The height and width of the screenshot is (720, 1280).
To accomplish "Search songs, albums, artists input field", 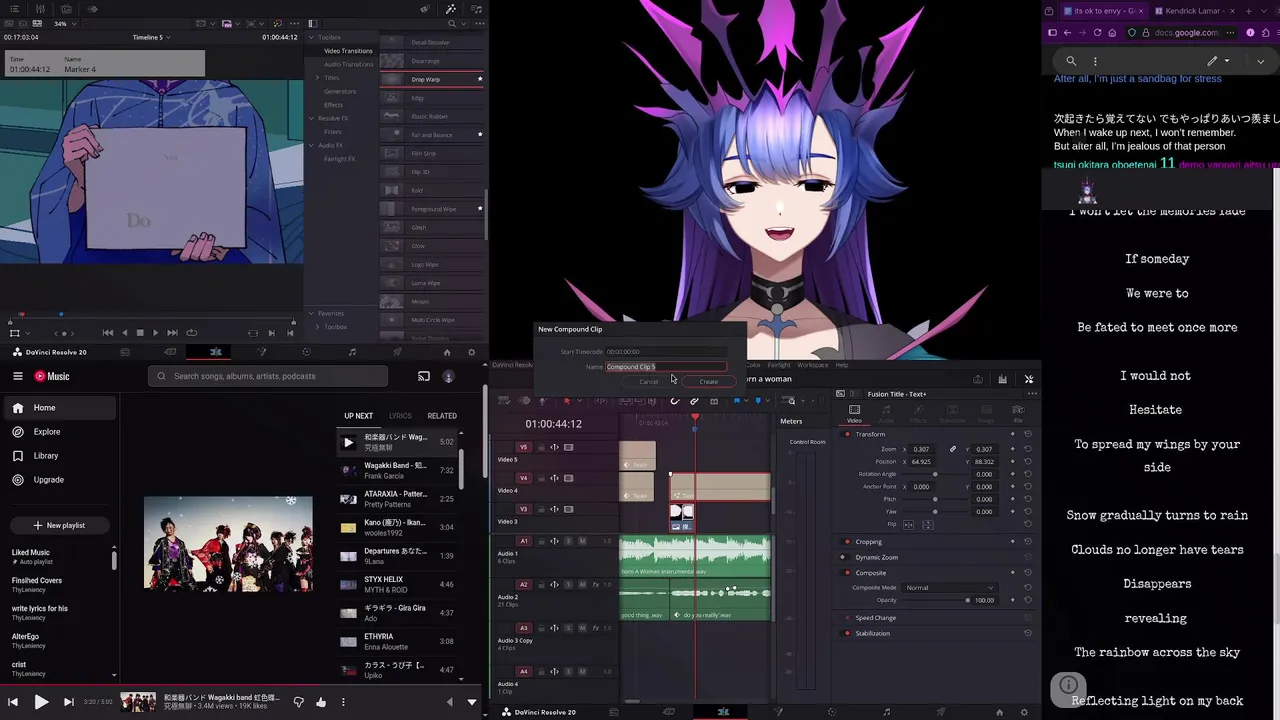I will [x=268, y=376].
